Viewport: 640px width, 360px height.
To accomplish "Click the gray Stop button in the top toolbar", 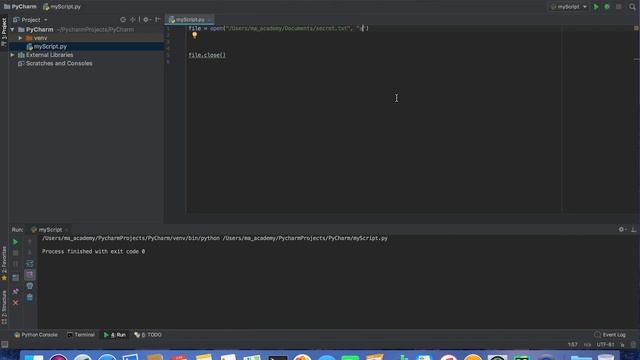I will [x=619, y=7].
